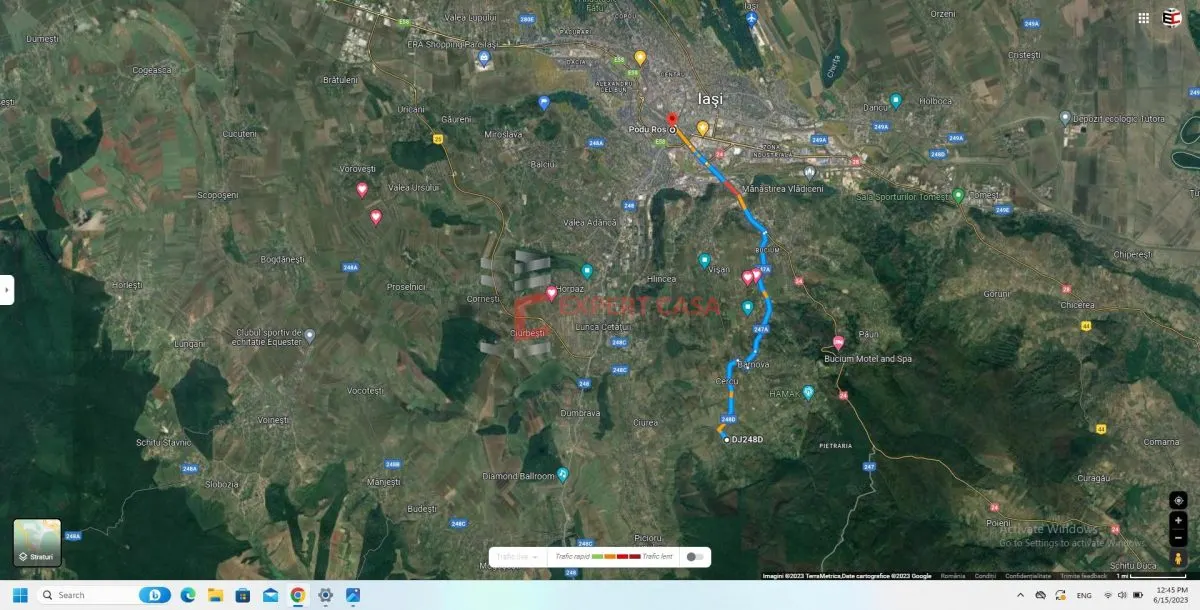
Task: Expand the collapsed side panel arrow
Action: pyautogui.click(x=6, y=290)
